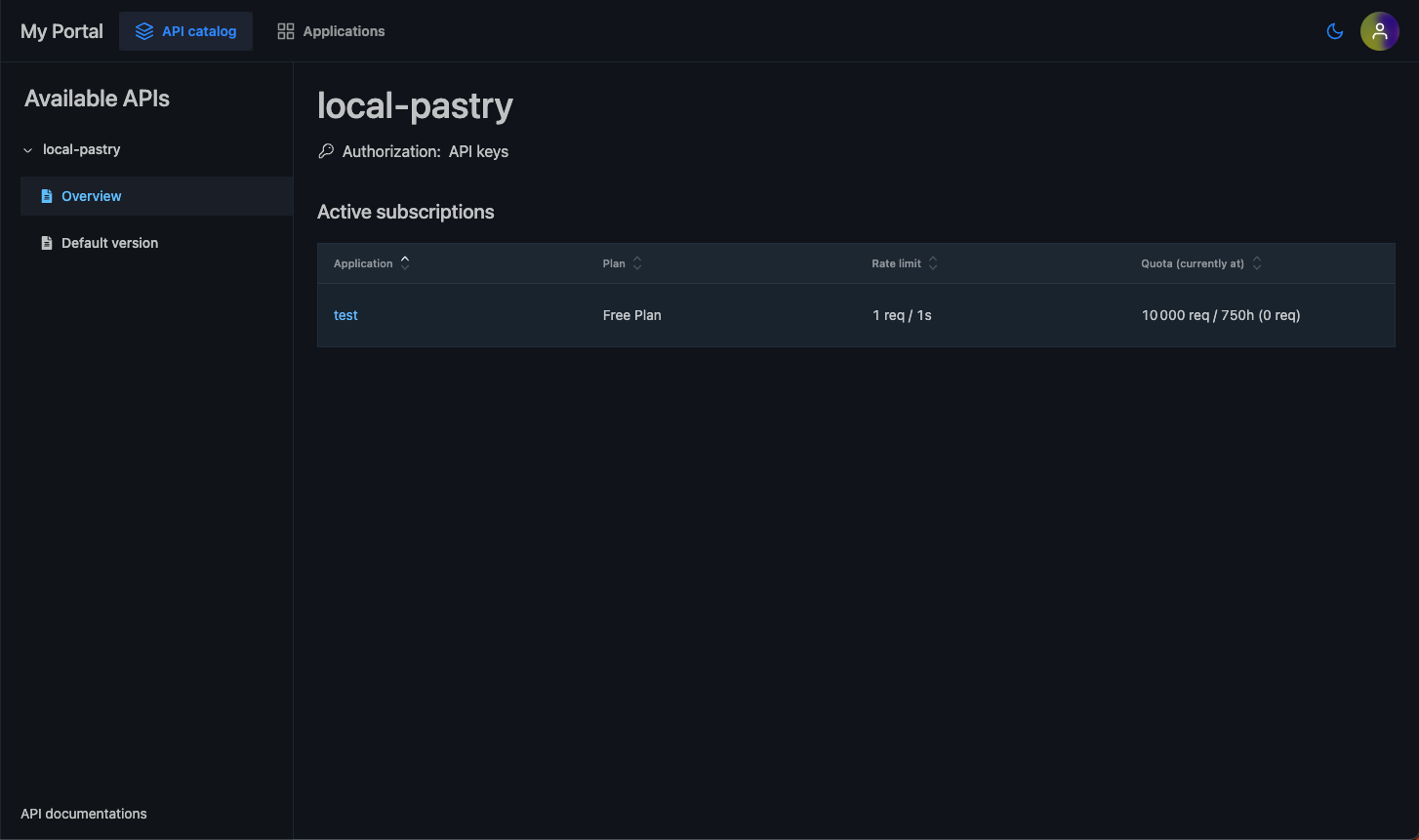Click the chevron icon before local-pastry
Viewport: 1419px width, 840px height.
coord(27,149)
